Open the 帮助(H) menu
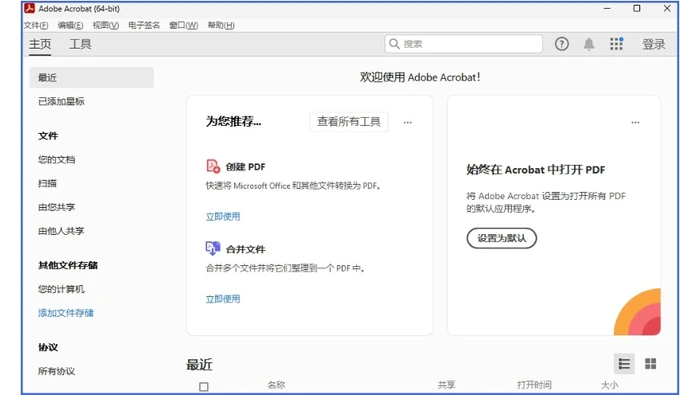 (x=221, y=25)
